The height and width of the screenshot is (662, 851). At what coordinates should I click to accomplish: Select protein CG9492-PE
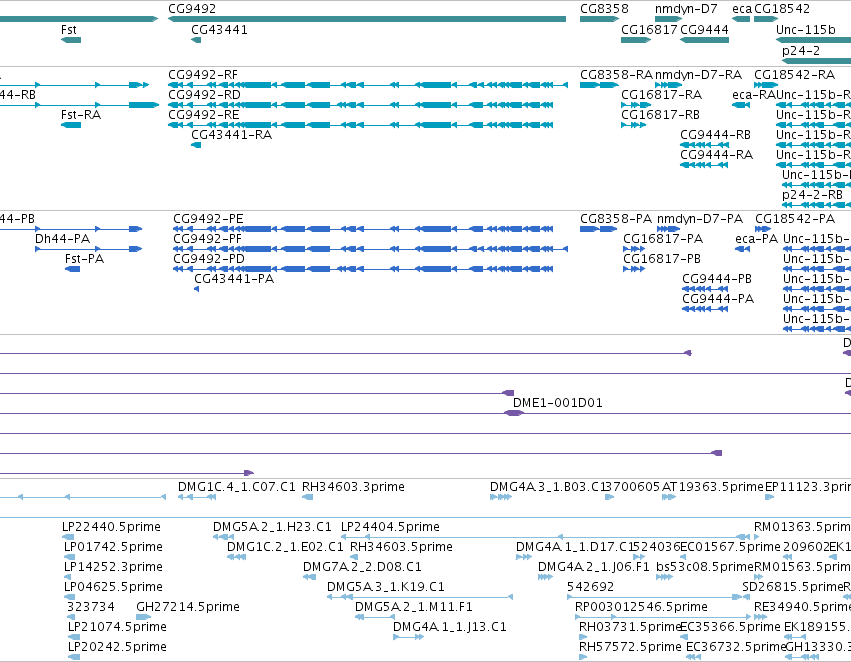pos(208,219)
